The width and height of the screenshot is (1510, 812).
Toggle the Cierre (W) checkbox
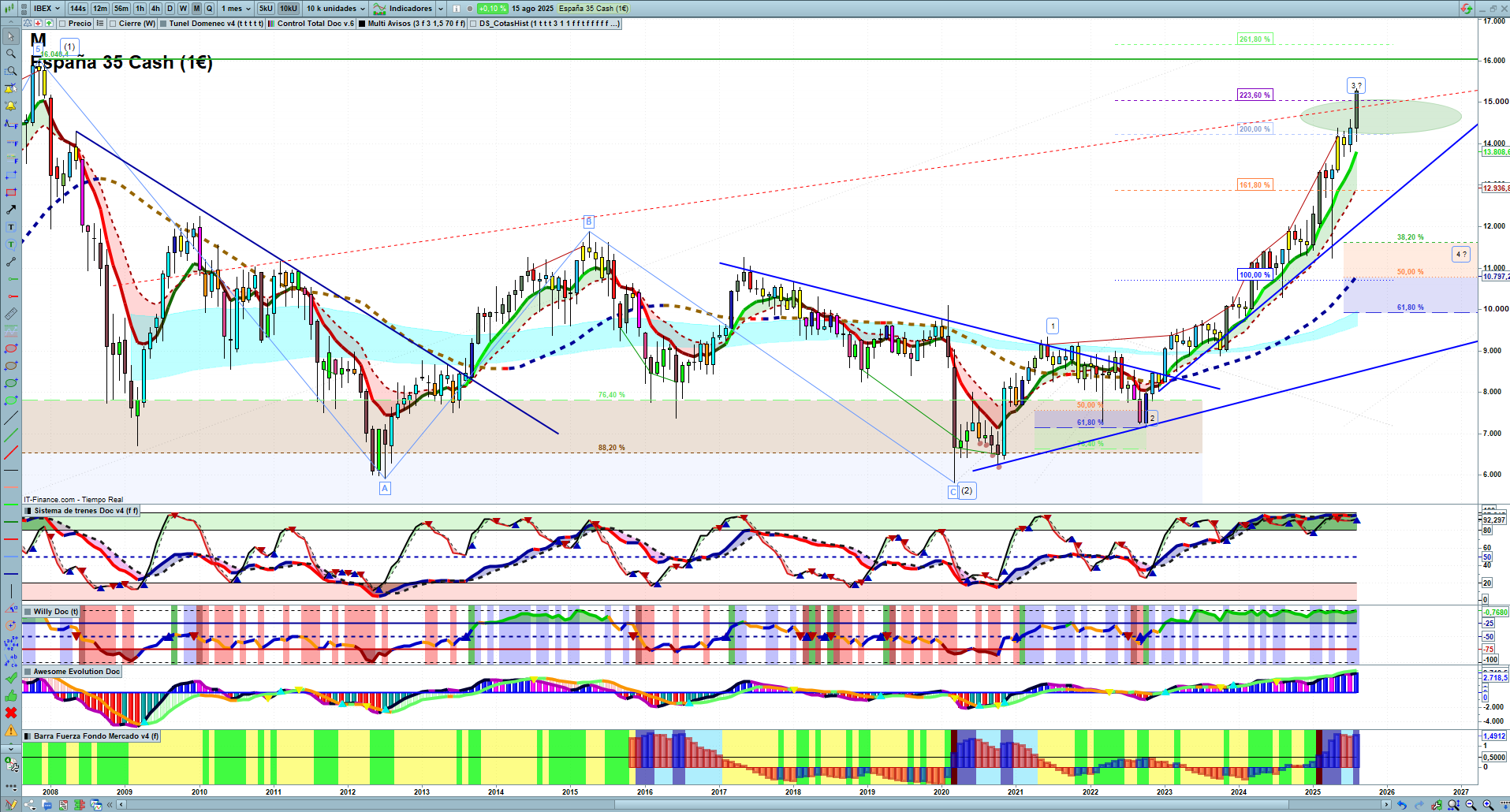coord(114,24)
